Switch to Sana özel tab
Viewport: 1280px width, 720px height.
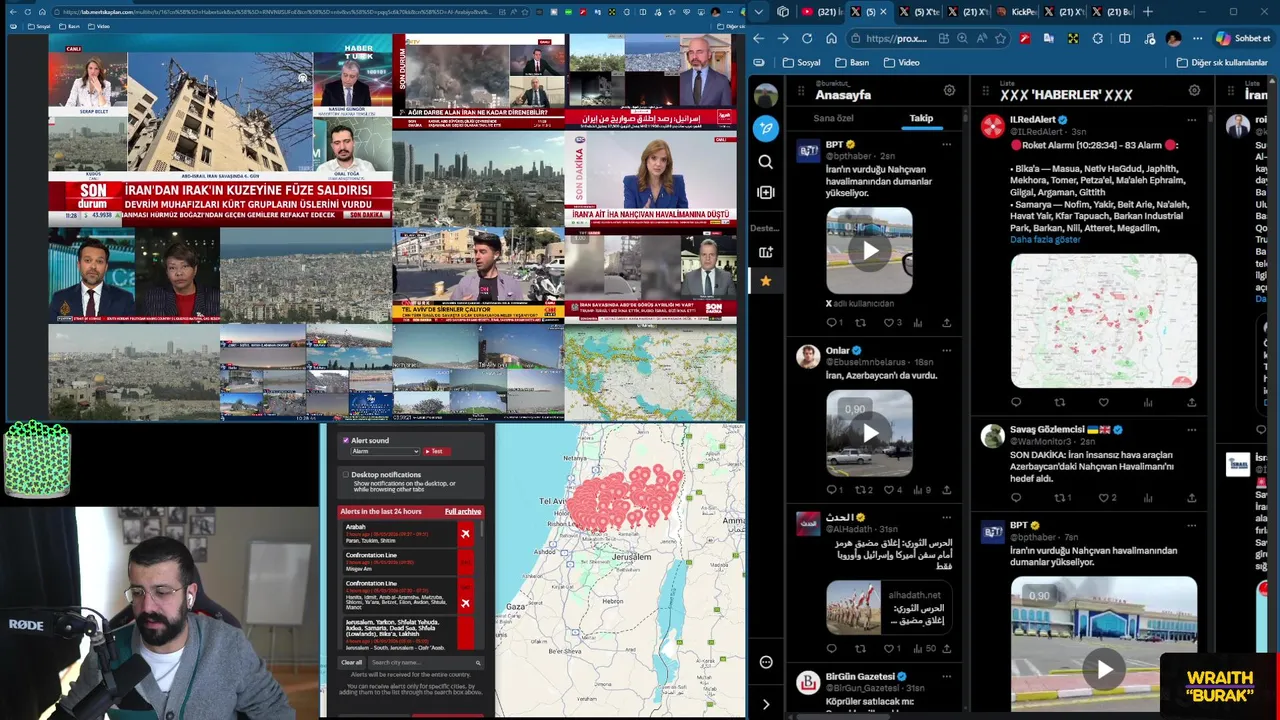point(833,118)
